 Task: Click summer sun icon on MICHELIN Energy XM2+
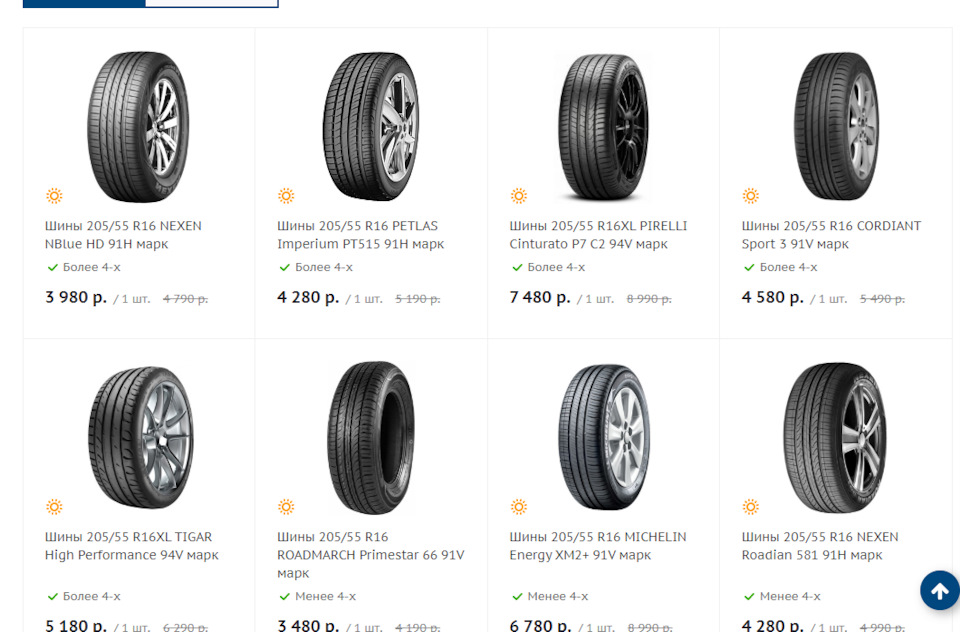[x=518, y=507]
